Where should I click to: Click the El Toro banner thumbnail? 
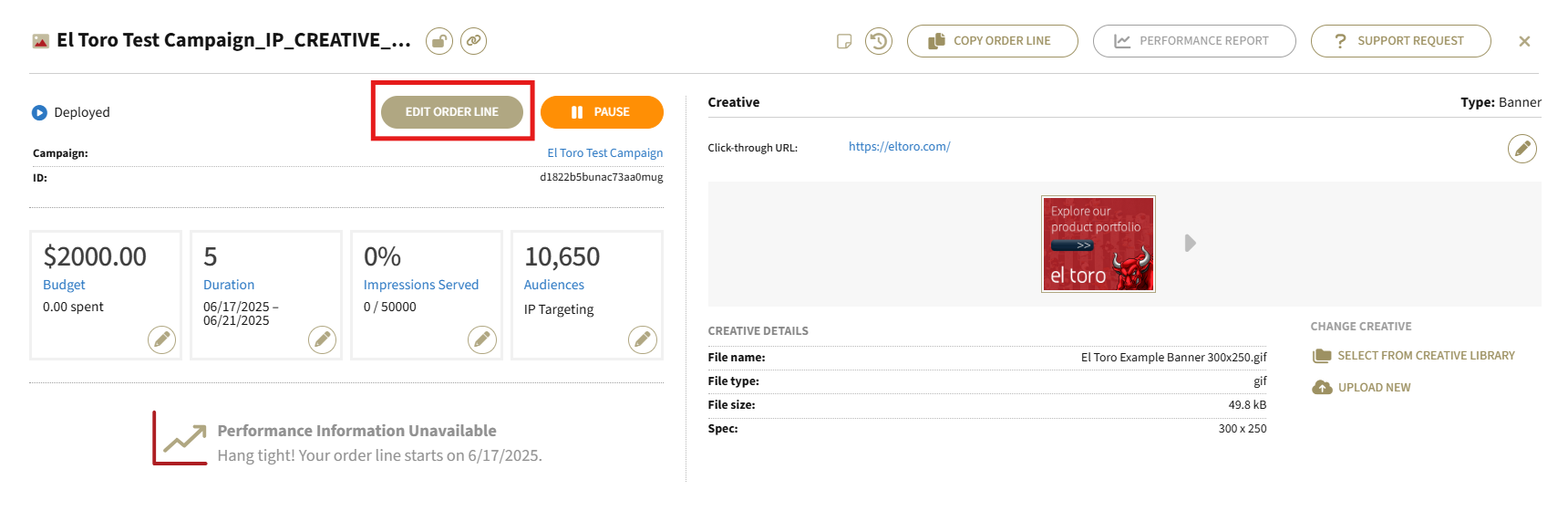(x=1099, y=244)
